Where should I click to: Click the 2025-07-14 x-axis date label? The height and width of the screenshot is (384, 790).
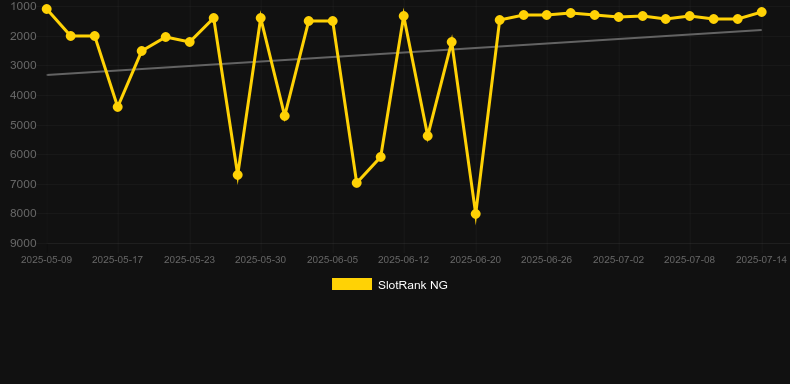761,260
